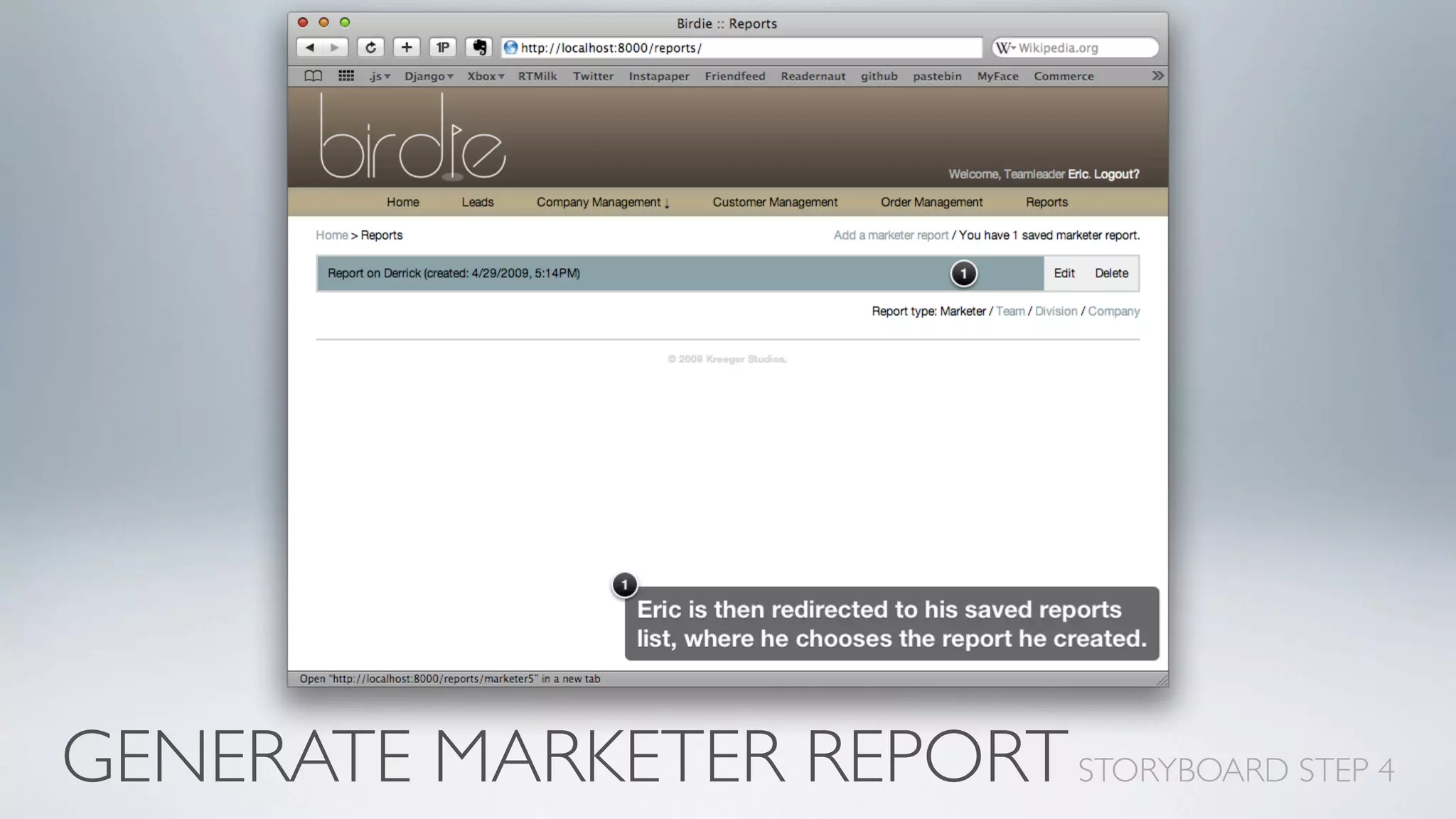1456x819 pixels.
Task: Click the browser Back arrow button
Action: pos(310,48)
